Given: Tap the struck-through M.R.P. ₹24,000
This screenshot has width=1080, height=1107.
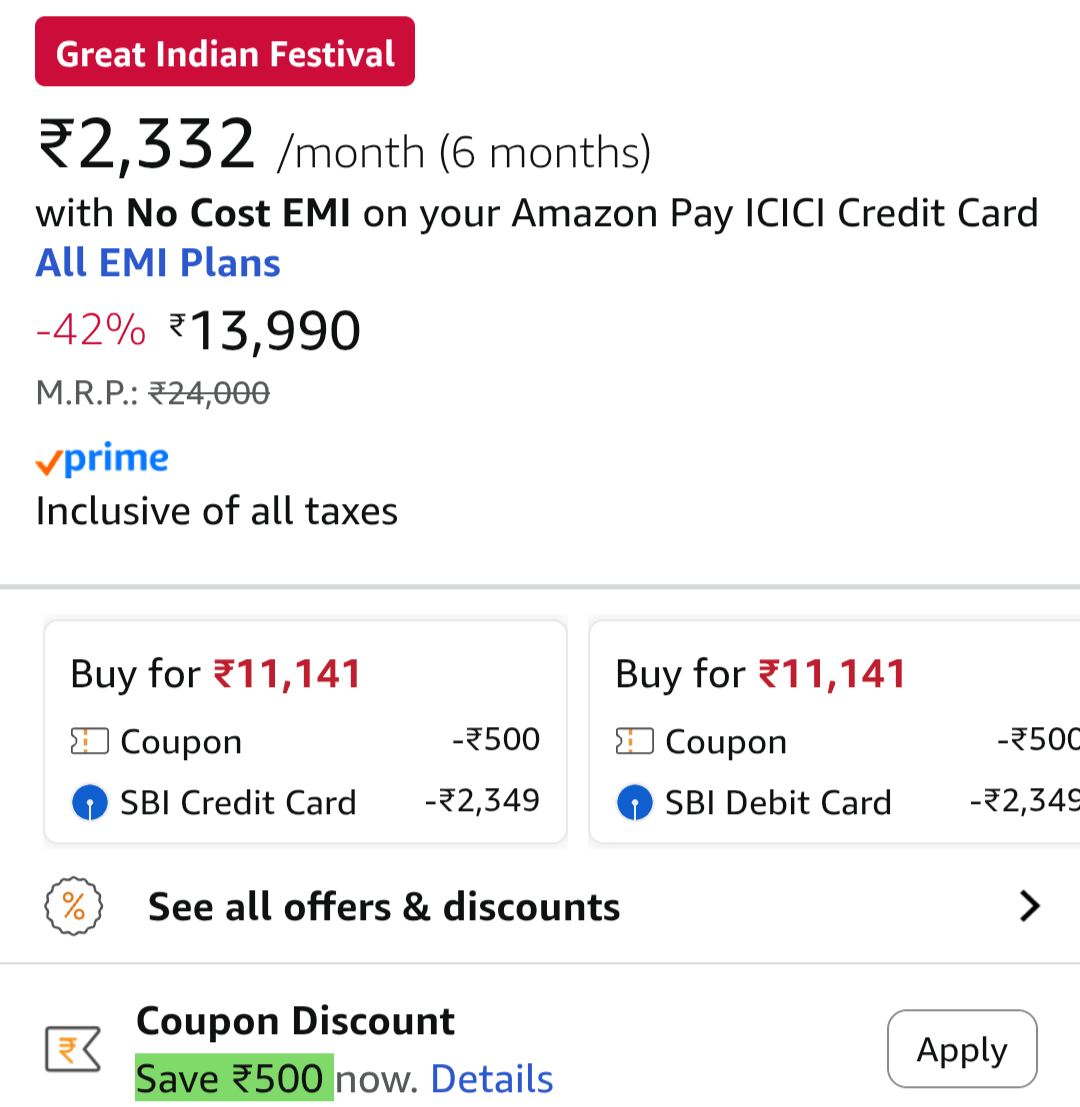Looking at the screenshot, I should pos(209,393).
